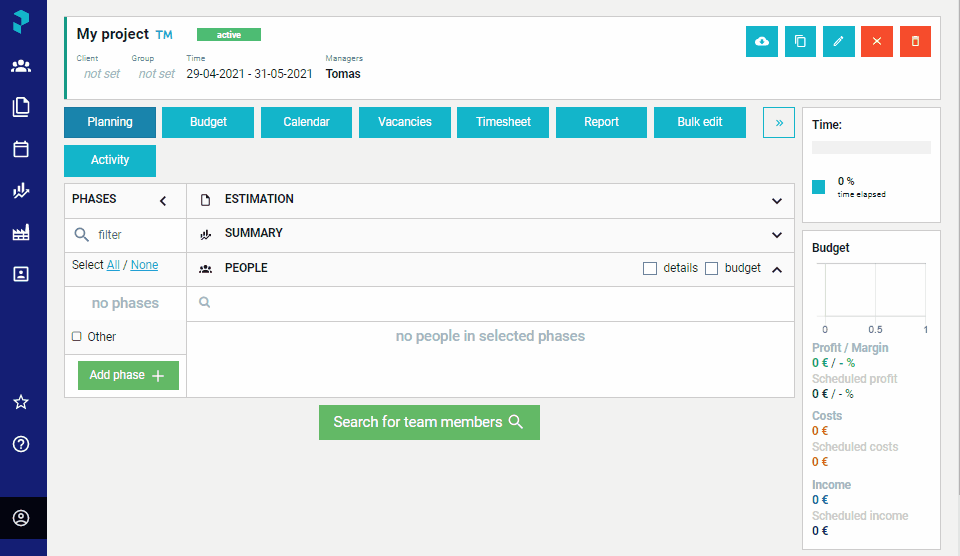Enable the details checkbox
Viewport: 960px width, 556px height.
pos(650,268)
